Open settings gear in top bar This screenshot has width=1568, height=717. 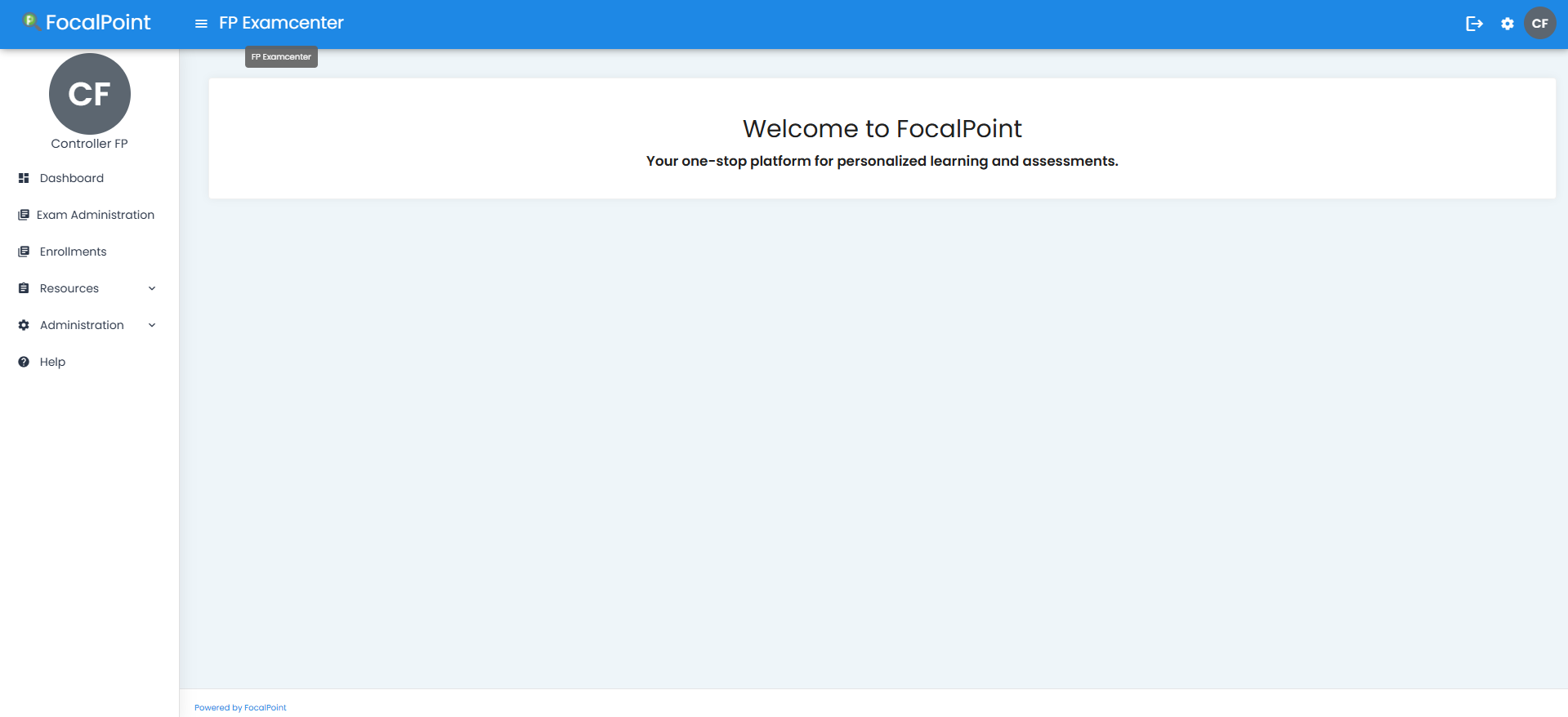pos(1508,24)
